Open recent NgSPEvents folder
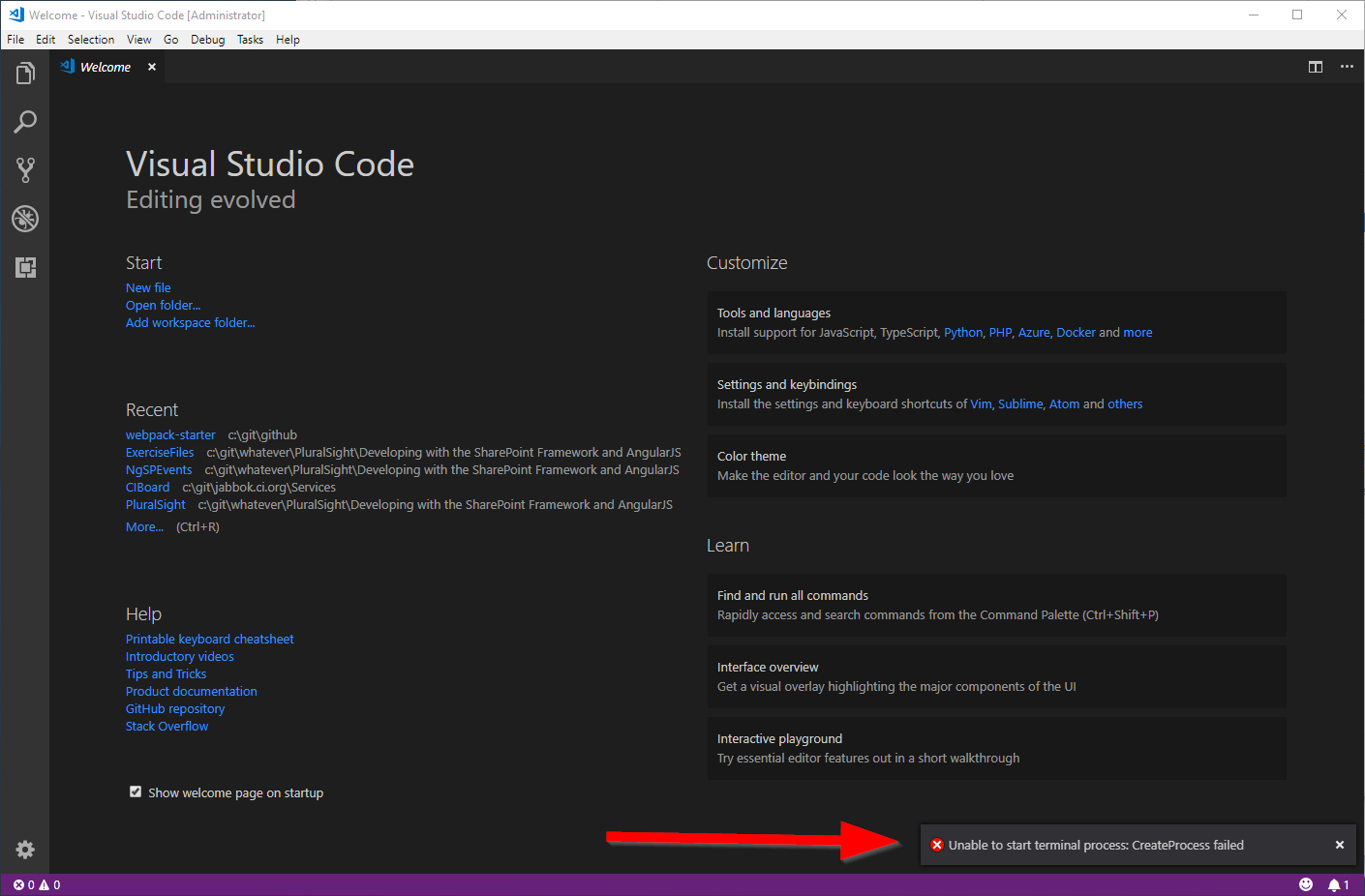Screen dimensions: 1365x896 [159, 469]
